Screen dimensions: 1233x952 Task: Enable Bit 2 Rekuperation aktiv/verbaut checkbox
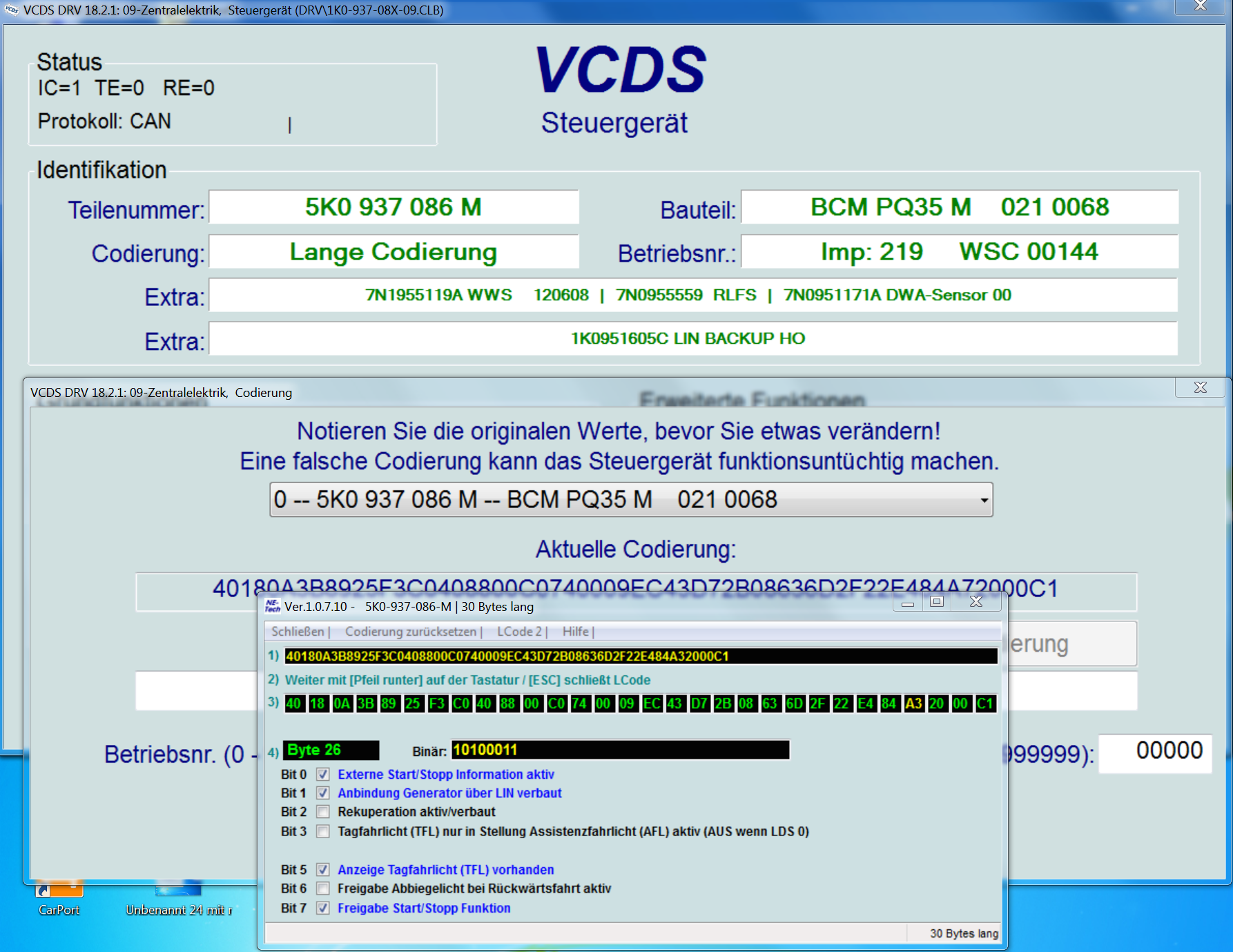[322, 812]
